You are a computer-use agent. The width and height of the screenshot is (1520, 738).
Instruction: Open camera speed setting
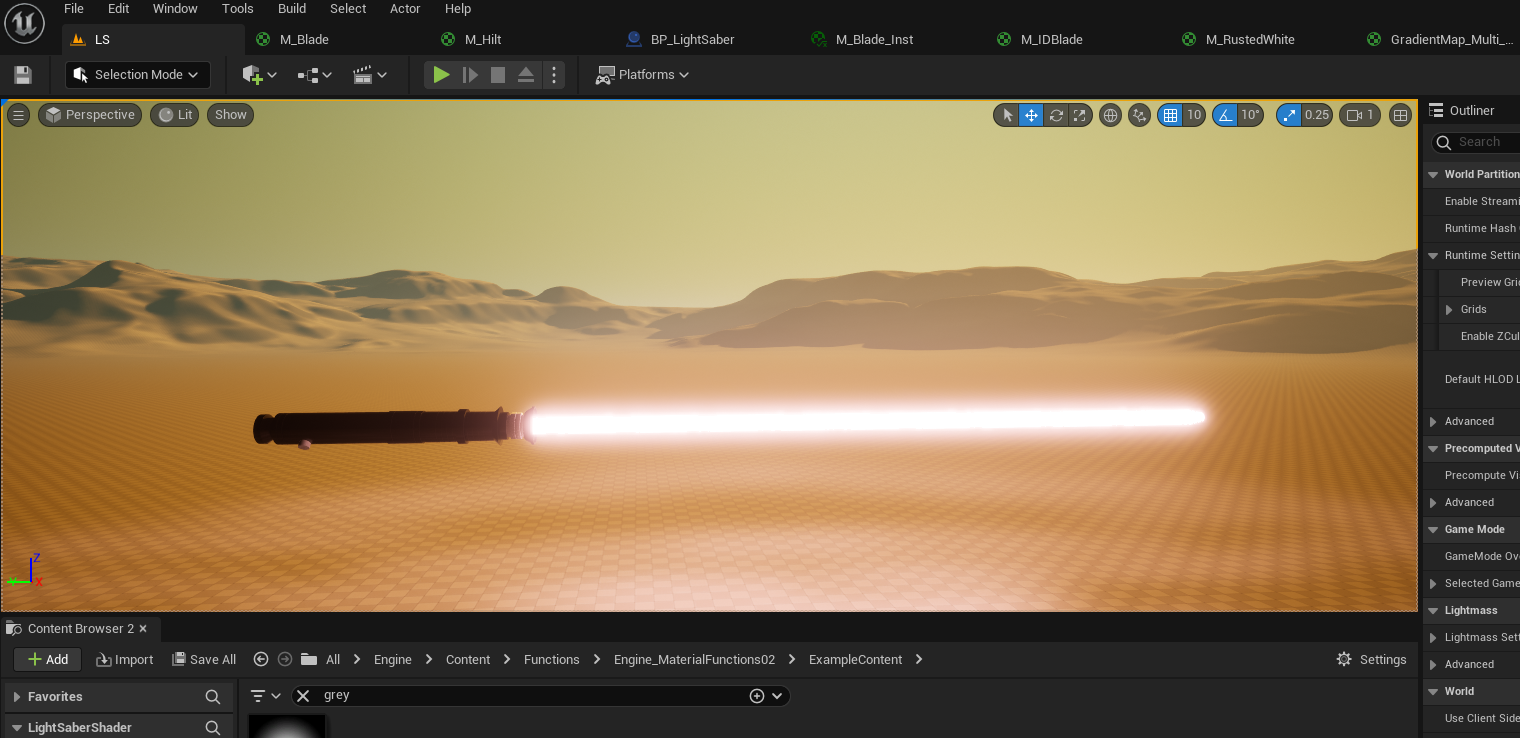pos(1360,115)
